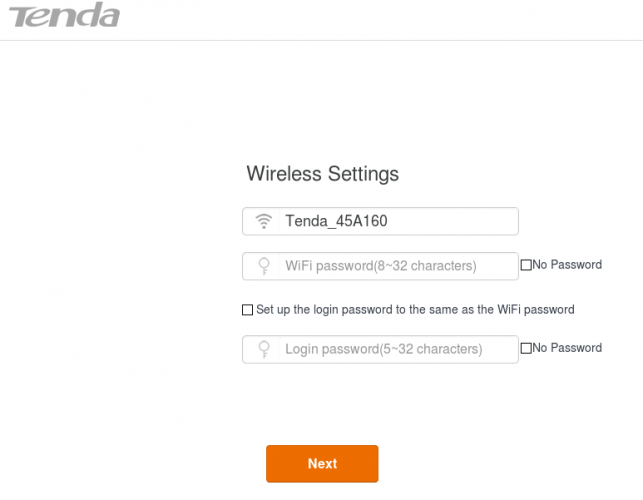The width and height of the screenshot is (643, 500).
Task: Click the word 'Next' on the orange button
Action: 322,464
